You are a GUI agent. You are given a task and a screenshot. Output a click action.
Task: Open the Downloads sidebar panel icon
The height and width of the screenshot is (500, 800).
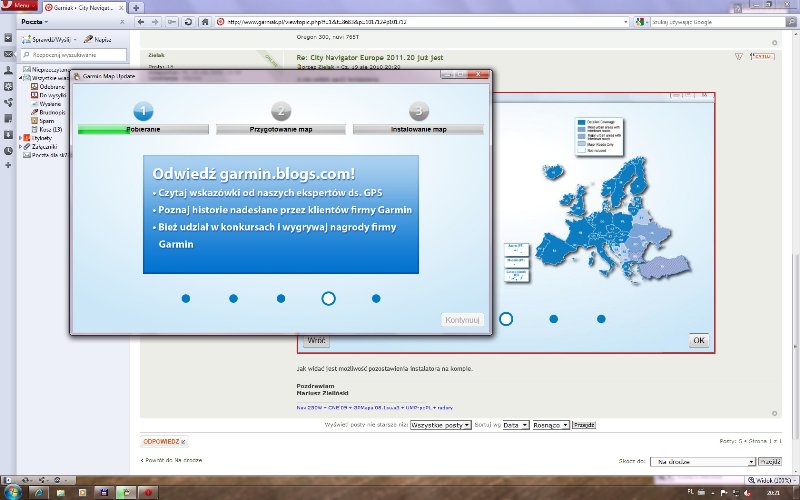pyautogui.click(x=8, y=135)
